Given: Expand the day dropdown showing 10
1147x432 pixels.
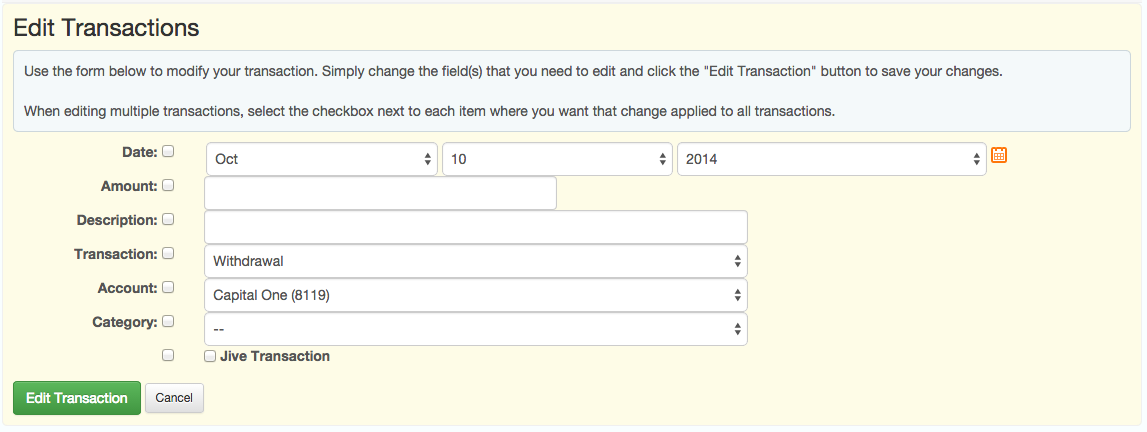Looking at the screenshot, I should (x=556, y=159).
